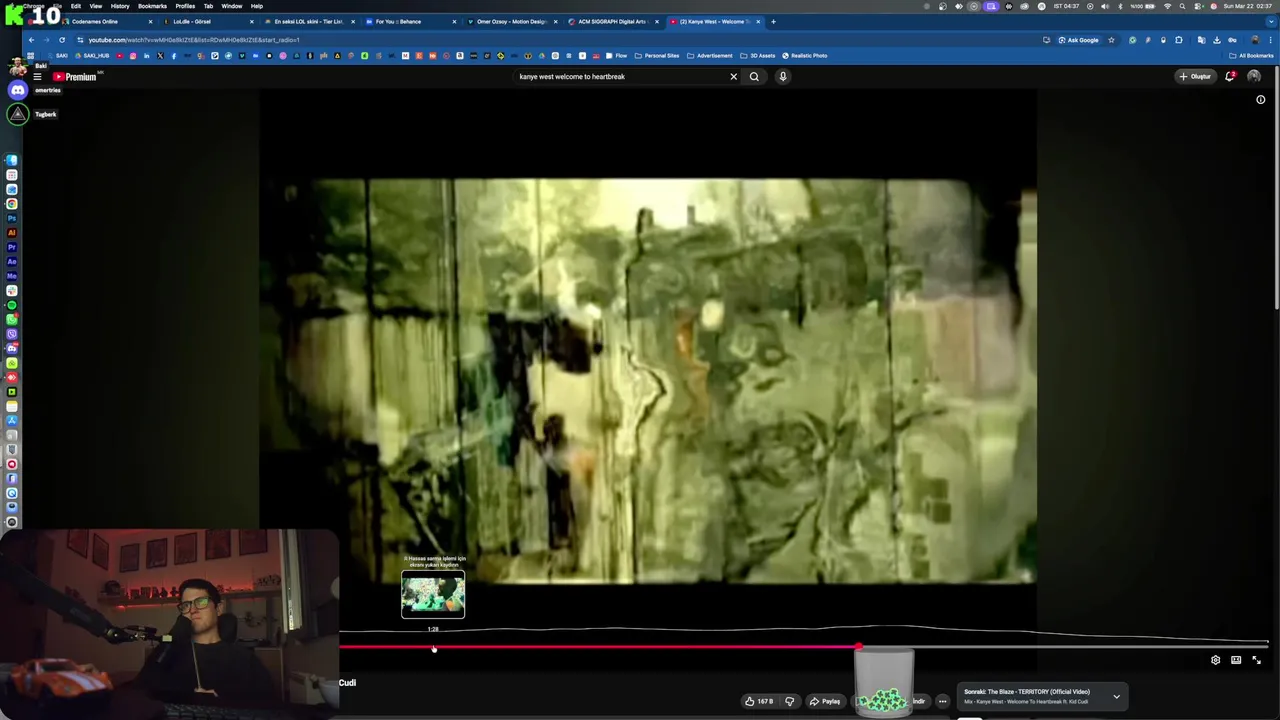Seek to unplayed portion of progress bar
Image resolution: width=1280 pixels, height=720 pixels.
click(1065, 647)
